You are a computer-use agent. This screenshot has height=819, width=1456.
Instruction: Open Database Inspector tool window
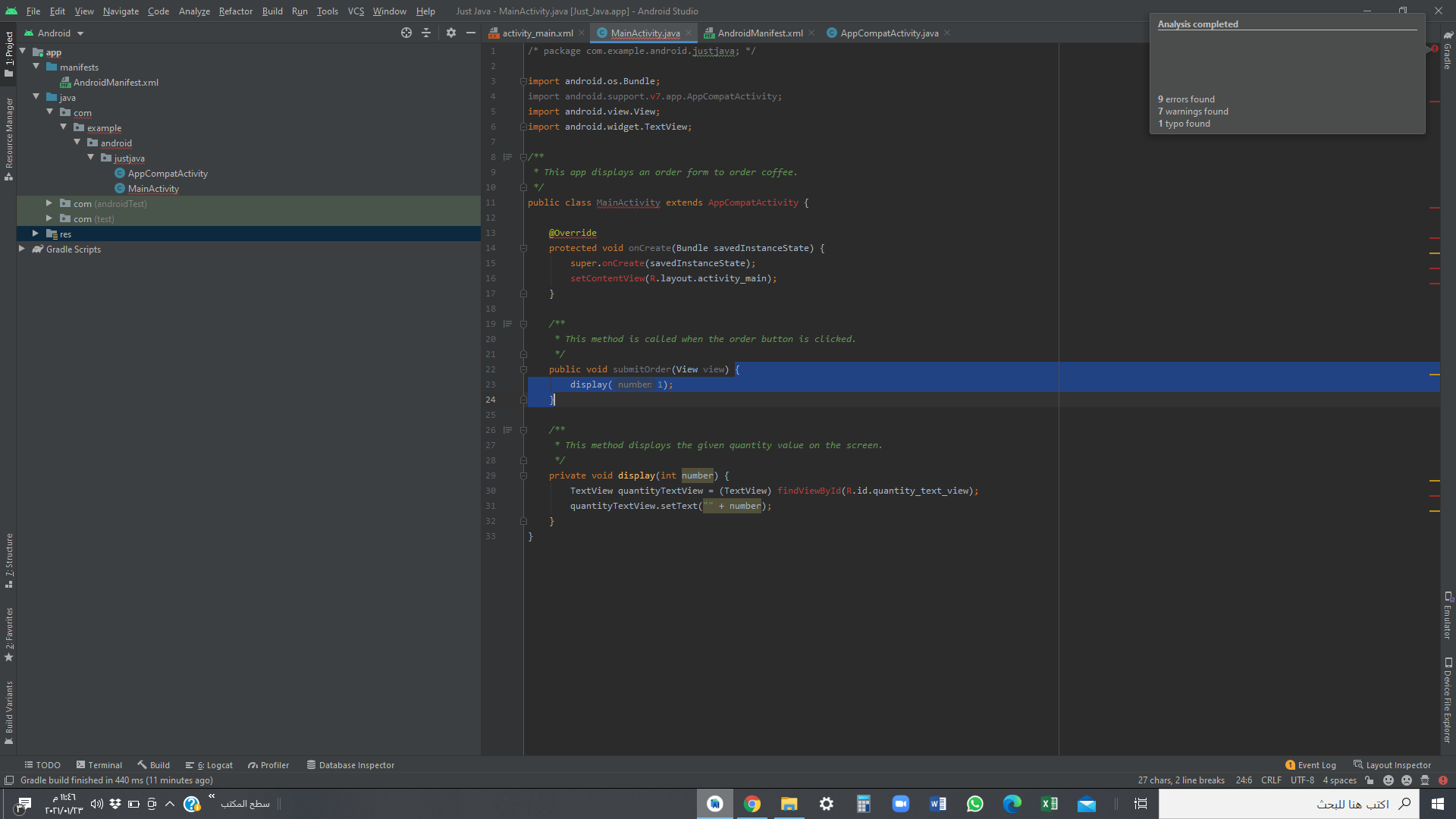(350, 765)
